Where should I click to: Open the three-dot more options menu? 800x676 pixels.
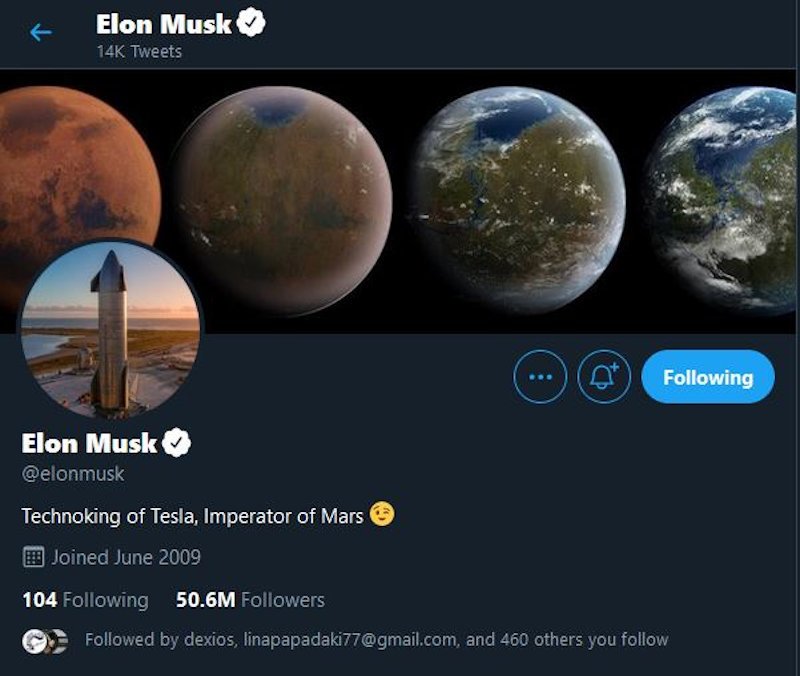coord(540,377)
